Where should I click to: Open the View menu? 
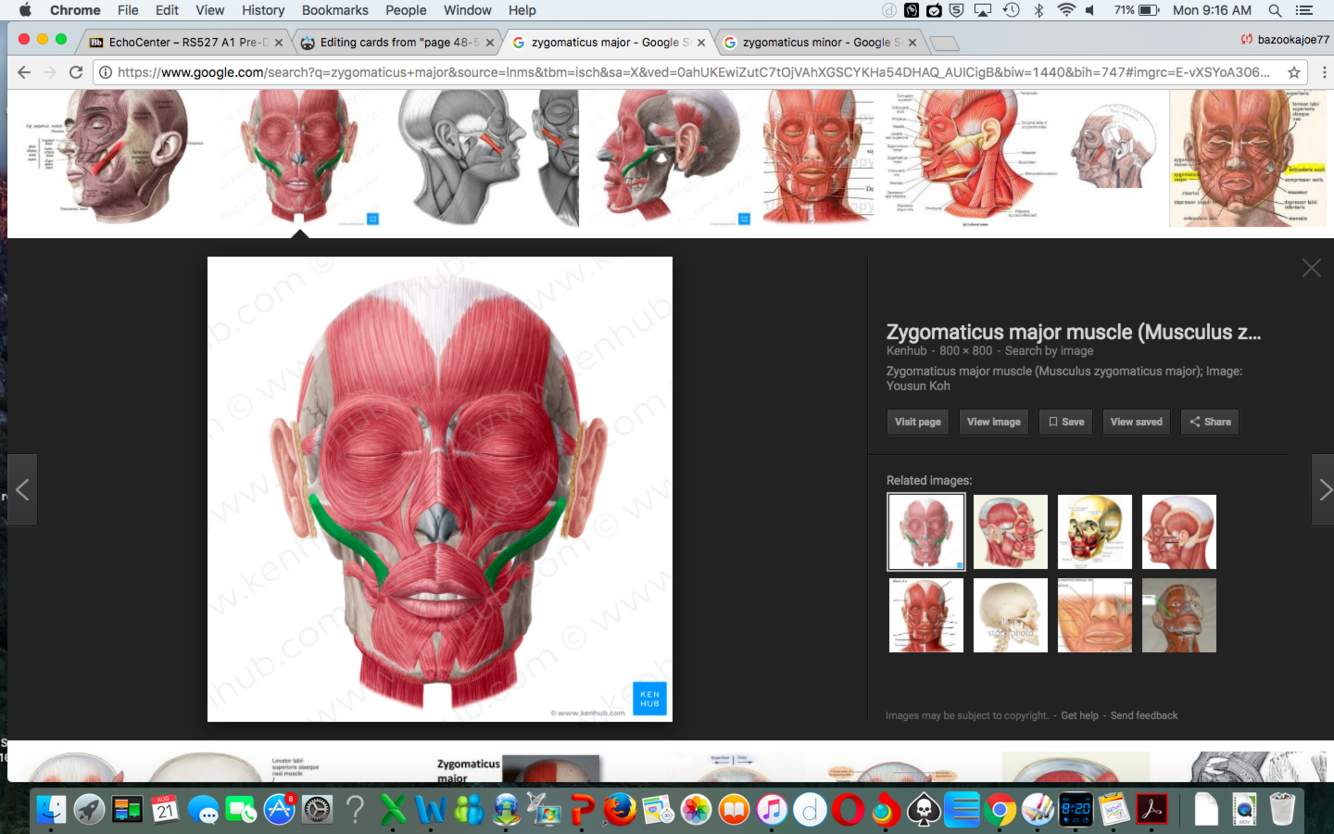point(210,10)
